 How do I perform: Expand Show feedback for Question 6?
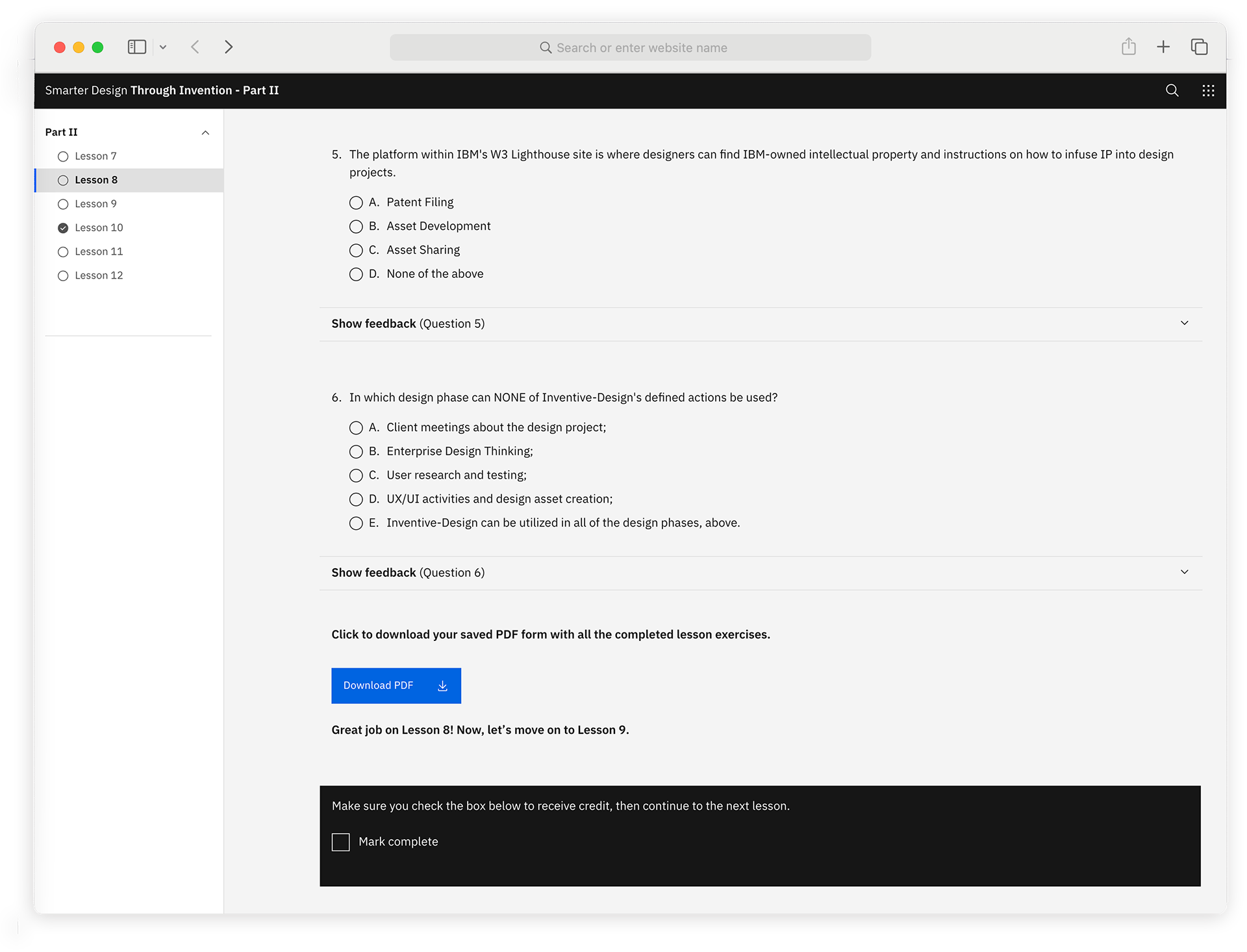pos(761,573)
